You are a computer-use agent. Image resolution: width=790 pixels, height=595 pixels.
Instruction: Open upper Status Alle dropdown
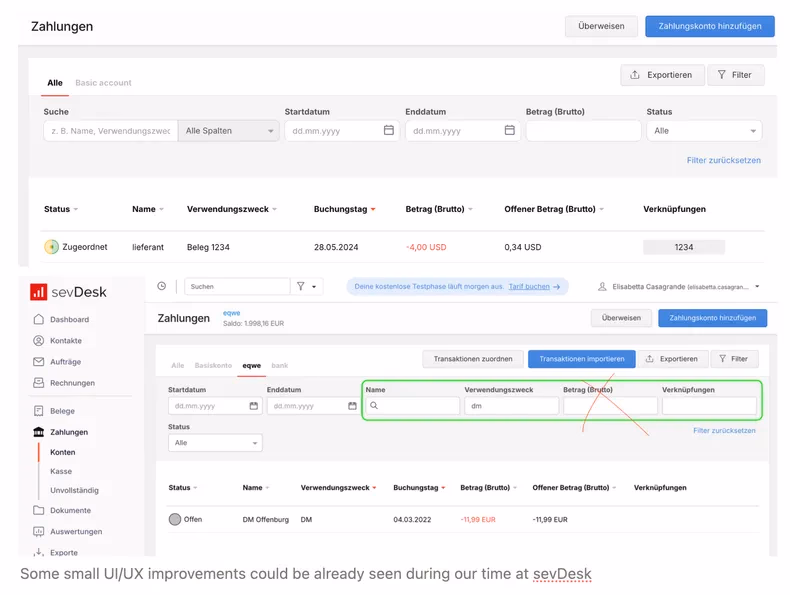[704, 130]
